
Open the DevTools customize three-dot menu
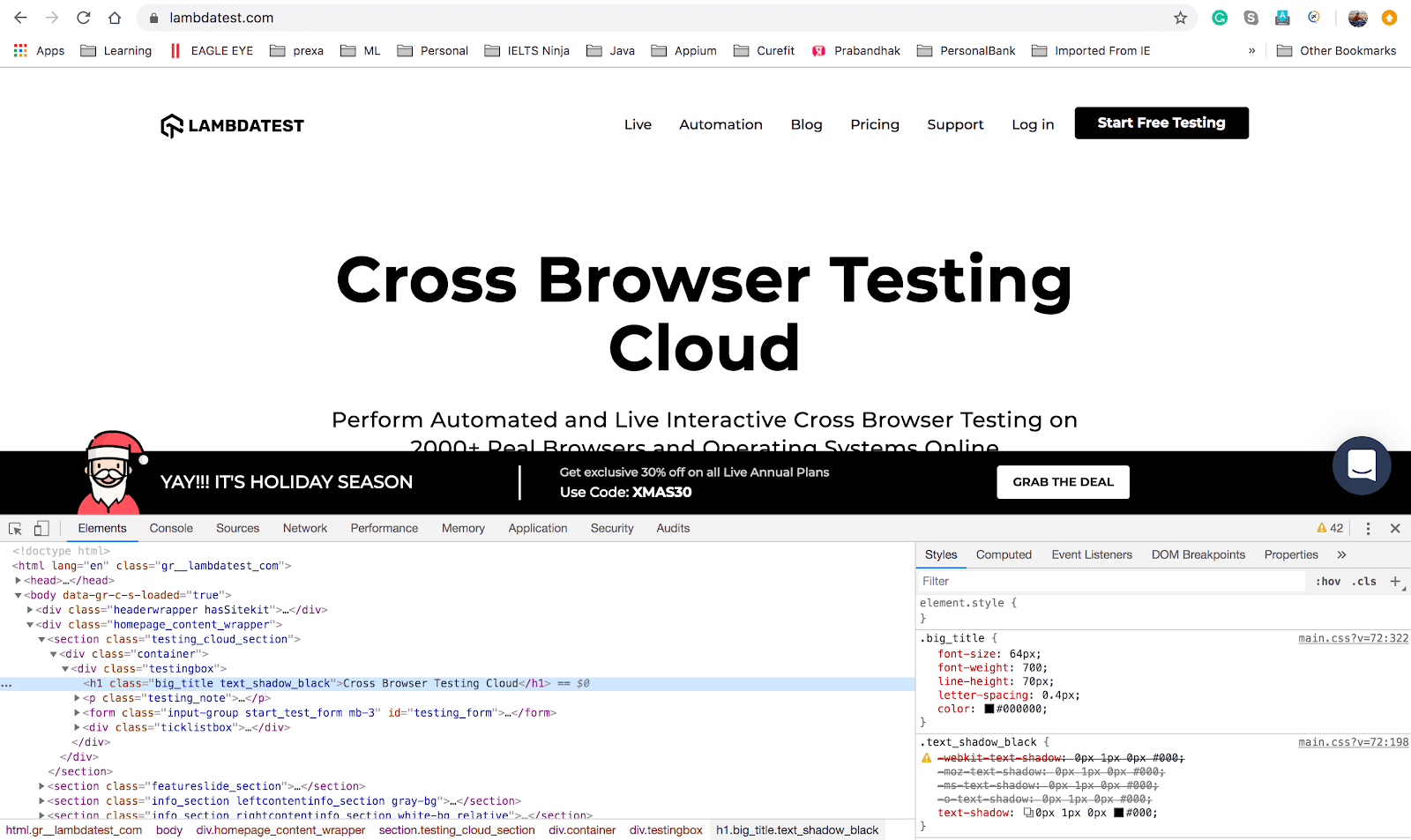1368,527
